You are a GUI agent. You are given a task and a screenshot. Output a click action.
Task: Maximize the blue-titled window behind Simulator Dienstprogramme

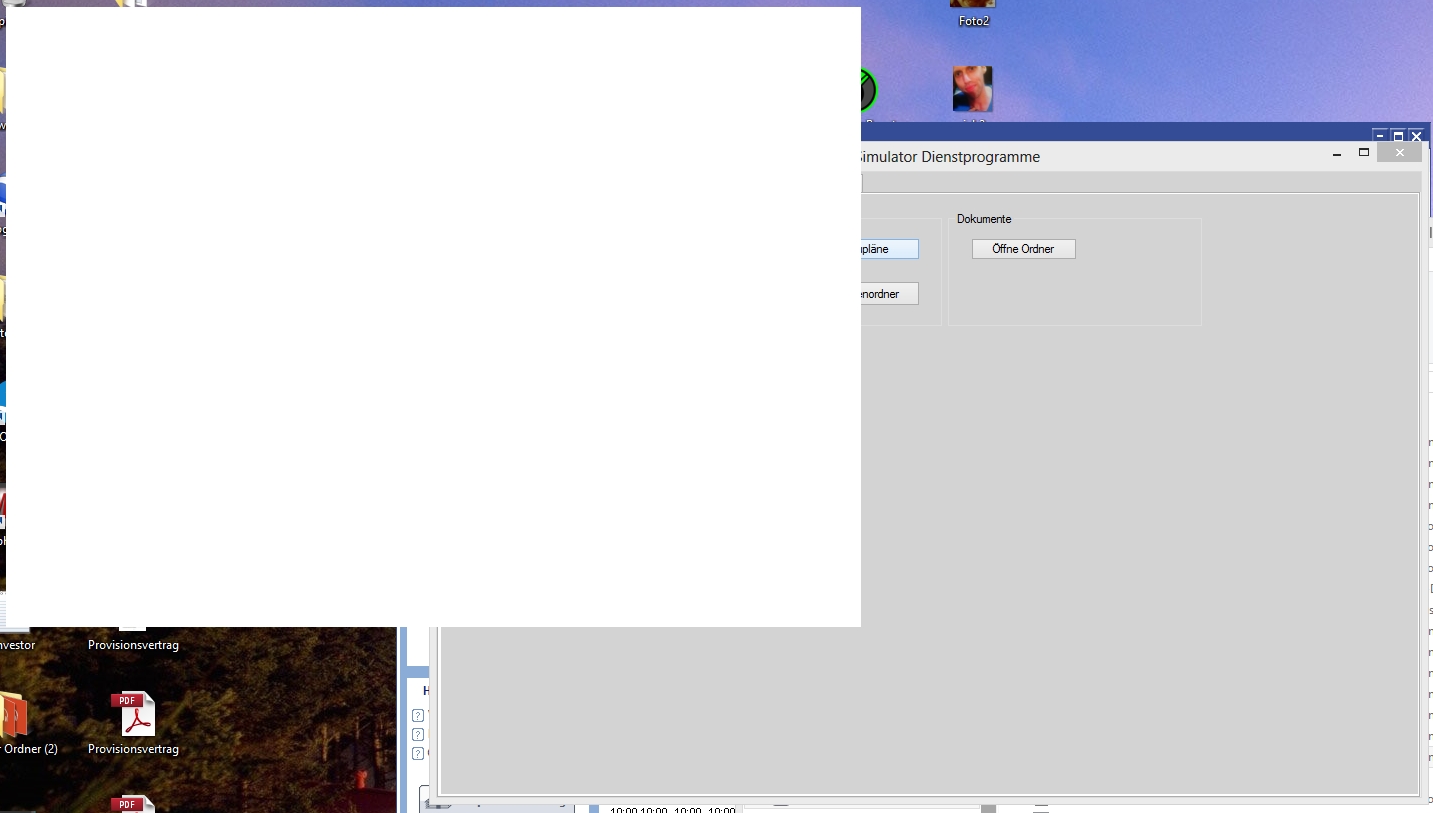click(1398, 136)
